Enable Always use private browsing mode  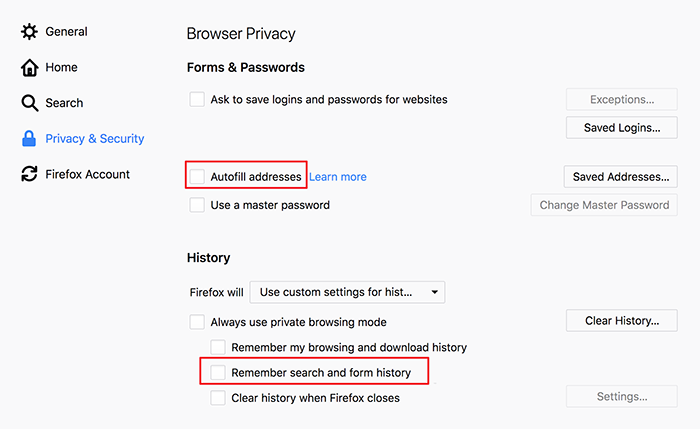[197, 322]
